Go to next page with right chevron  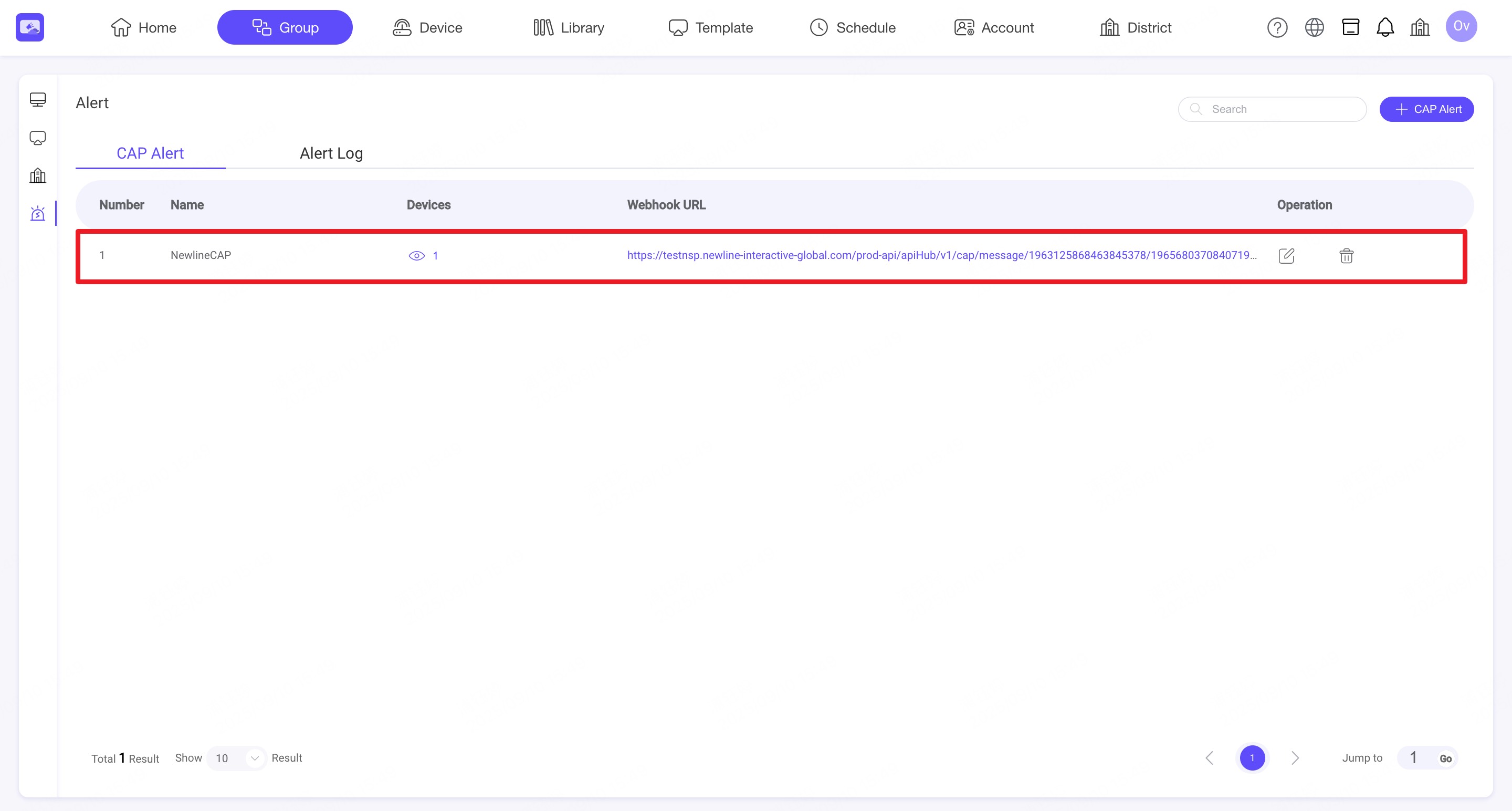tap(1295, 758)
